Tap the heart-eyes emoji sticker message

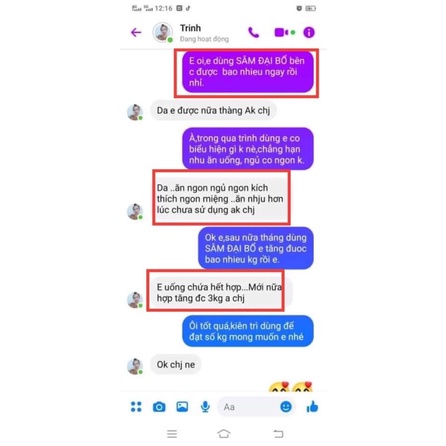click(x=291, y=387)
